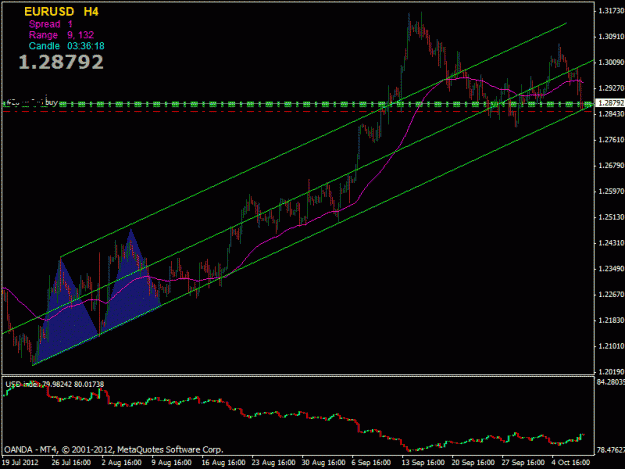Image resolution: width=625 pixels, height=469 pixels.
Task: Click the 20 Sep 16:00 time label
Action: 473,463
